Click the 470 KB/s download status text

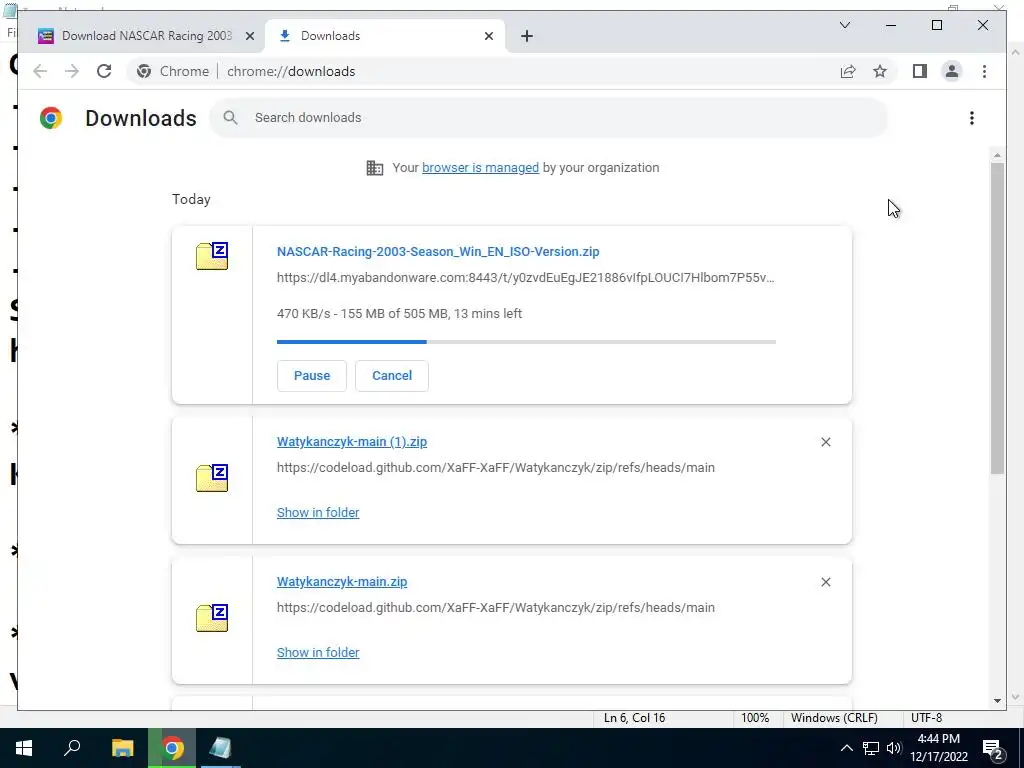click(x=399, y=313)
